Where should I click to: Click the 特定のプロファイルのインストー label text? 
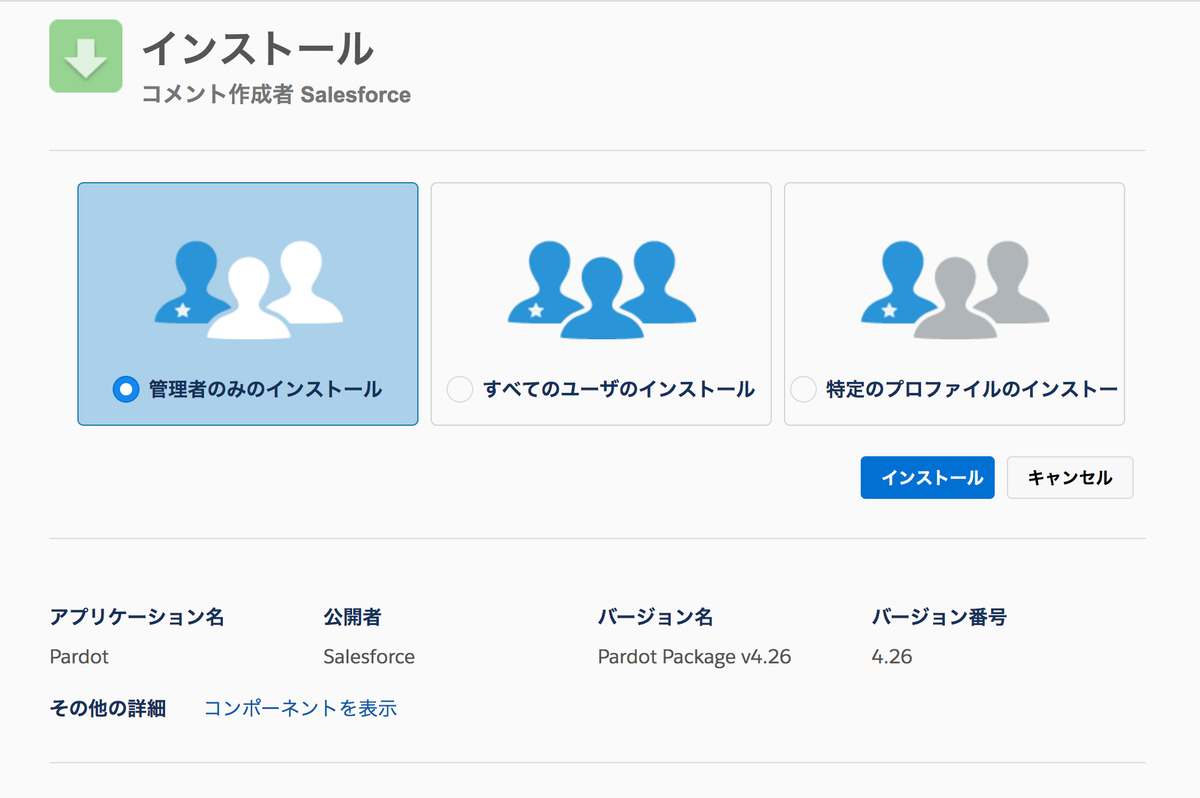pyautogui.click(x=972, y=389)
